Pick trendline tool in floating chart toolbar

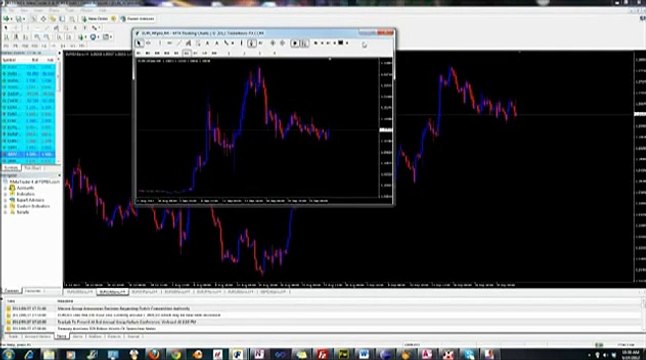tap(179, 43)
